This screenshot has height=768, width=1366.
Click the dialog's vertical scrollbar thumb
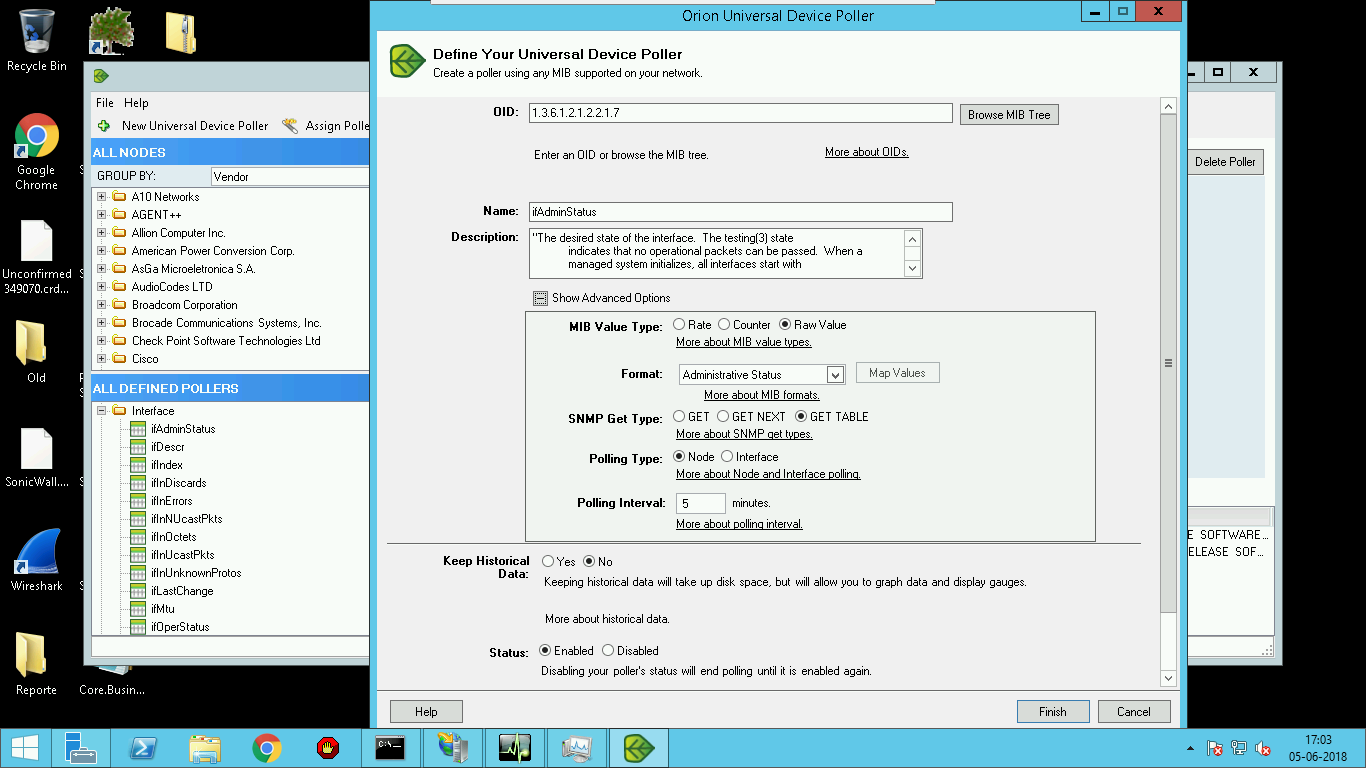[1168, 364]
